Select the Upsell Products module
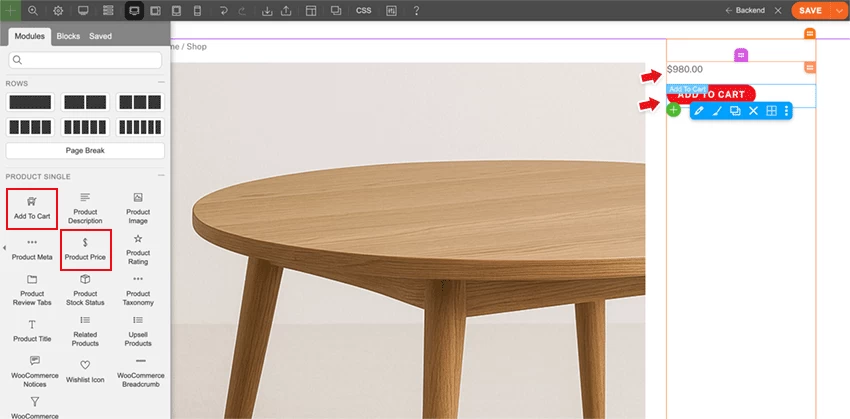This screenshot has height=419, width=850. (138, 331)
